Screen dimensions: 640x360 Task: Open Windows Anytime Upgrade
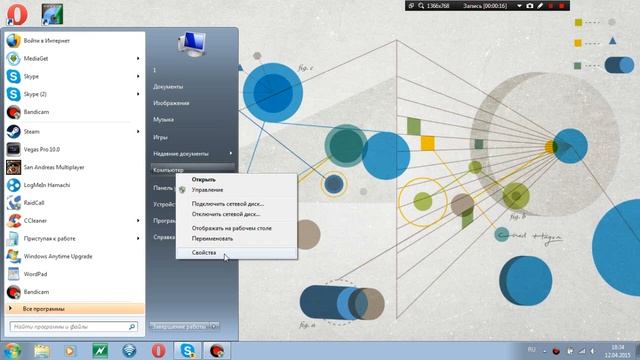pyautogui.click(x=74, y=256)
